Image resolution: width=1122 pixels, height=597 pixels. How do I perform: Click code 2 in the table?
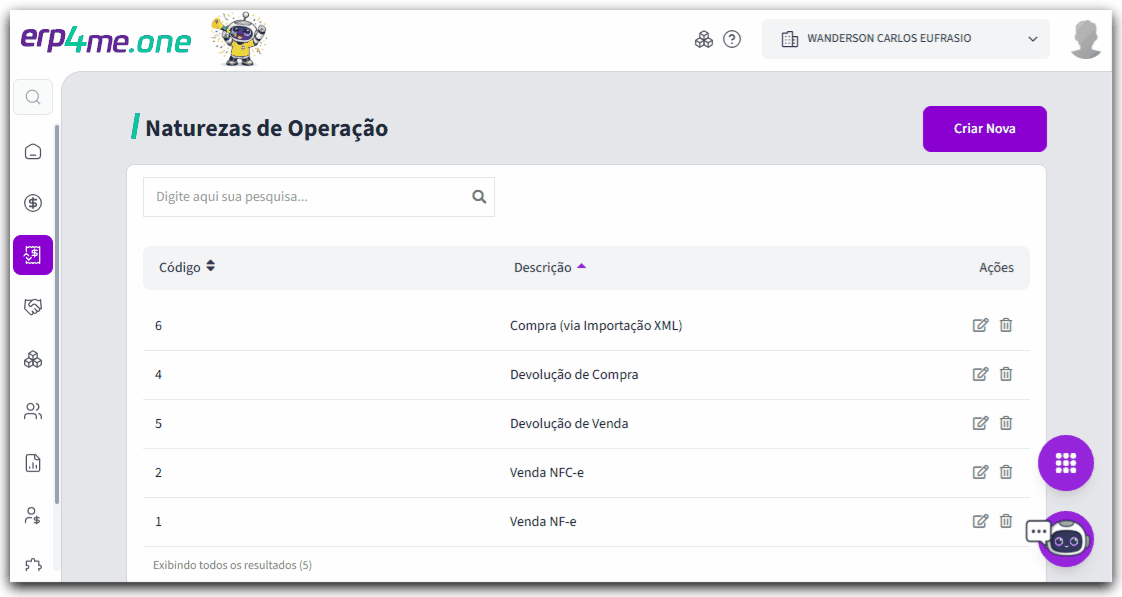click(x=158, y=472)
